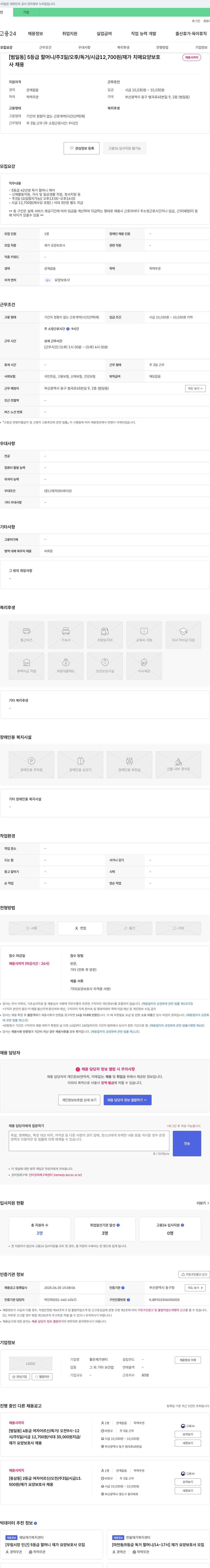Open 취업지원 main menu

pos(70,33)
